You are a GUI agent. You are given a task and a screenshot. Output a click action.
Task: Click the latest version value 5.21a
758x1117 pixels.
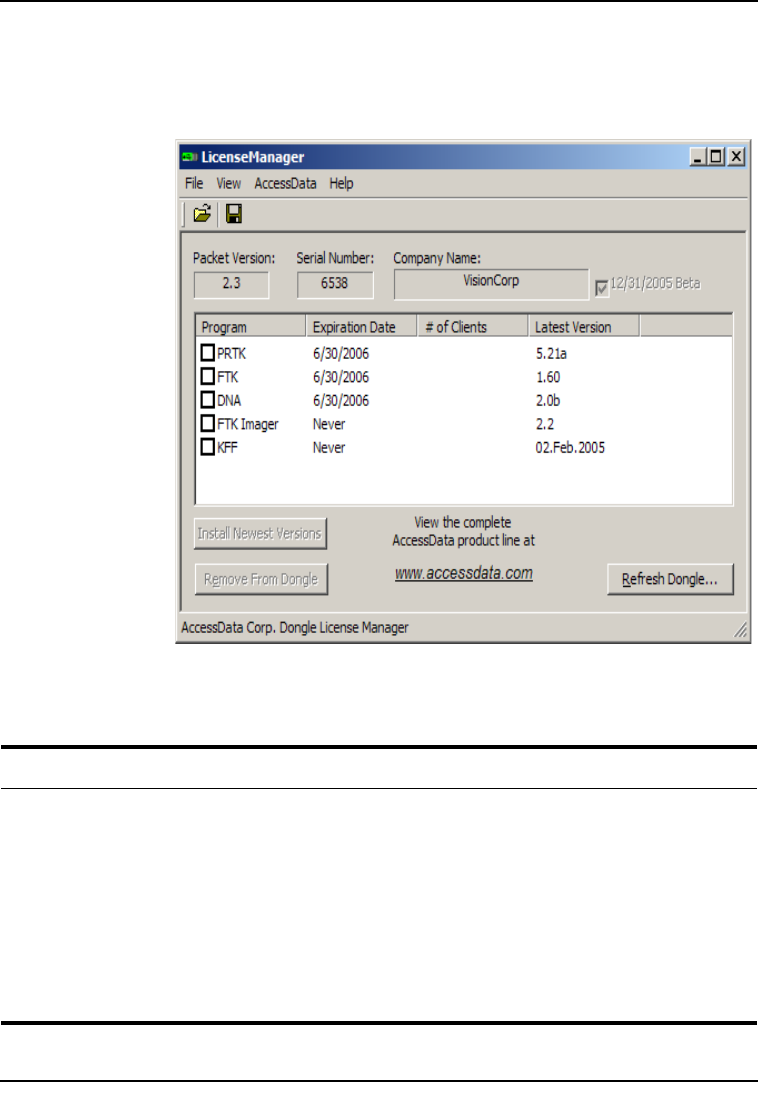(x=551, y=353)
